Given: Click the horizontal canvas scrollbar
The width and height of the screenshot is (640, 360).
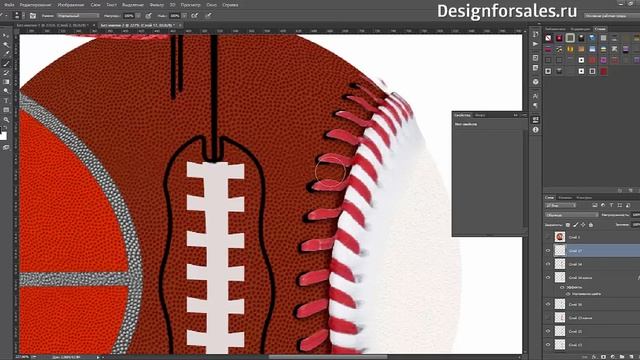Looking at the screenshot, I should pos(327,357).
